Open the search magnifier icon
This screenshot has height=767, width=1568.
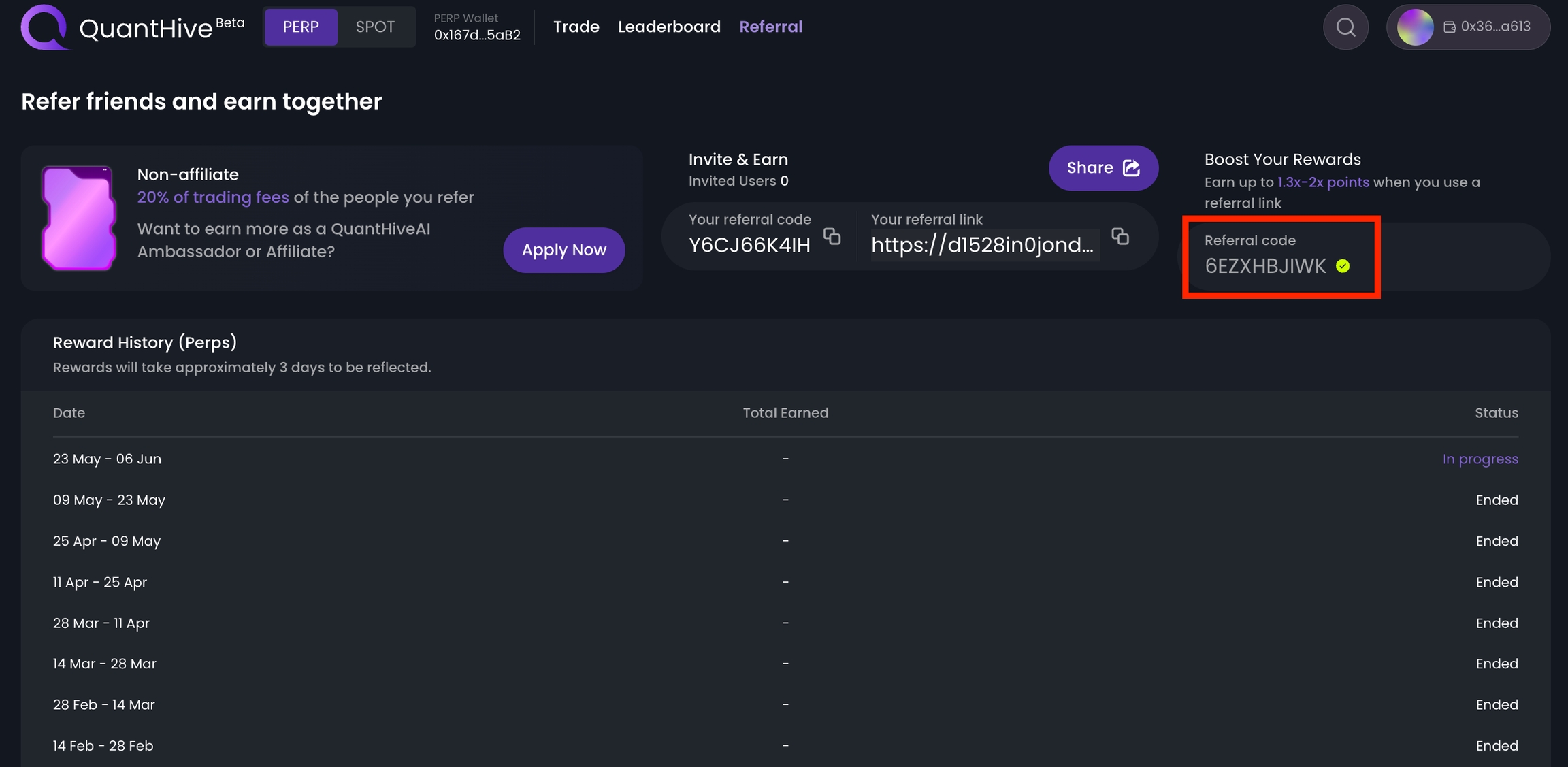(1345, 27)
